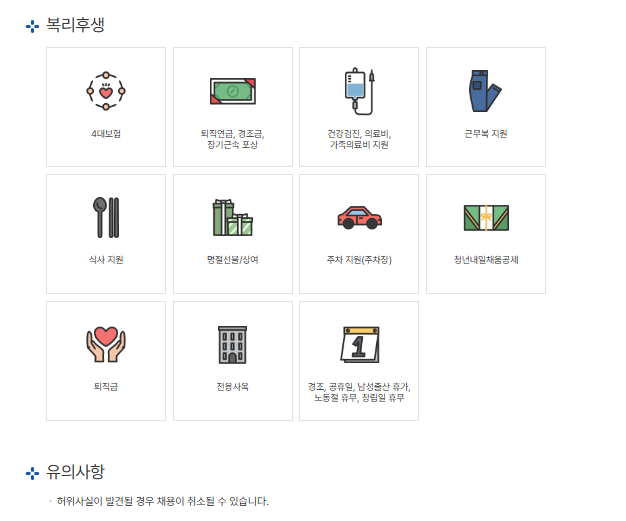626x521 pixels.
Task: Click the 유의사항 section heading
Action: click(x=75, y=472)
